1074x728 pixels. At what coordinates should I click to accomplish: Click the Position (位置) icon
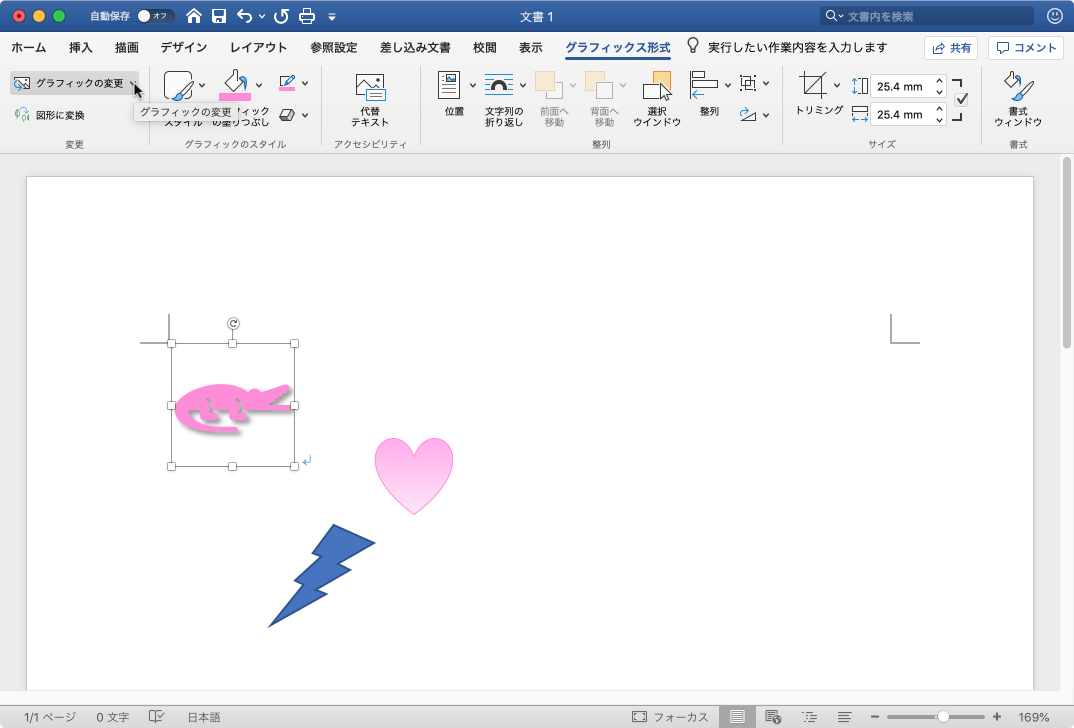(449, 86)
